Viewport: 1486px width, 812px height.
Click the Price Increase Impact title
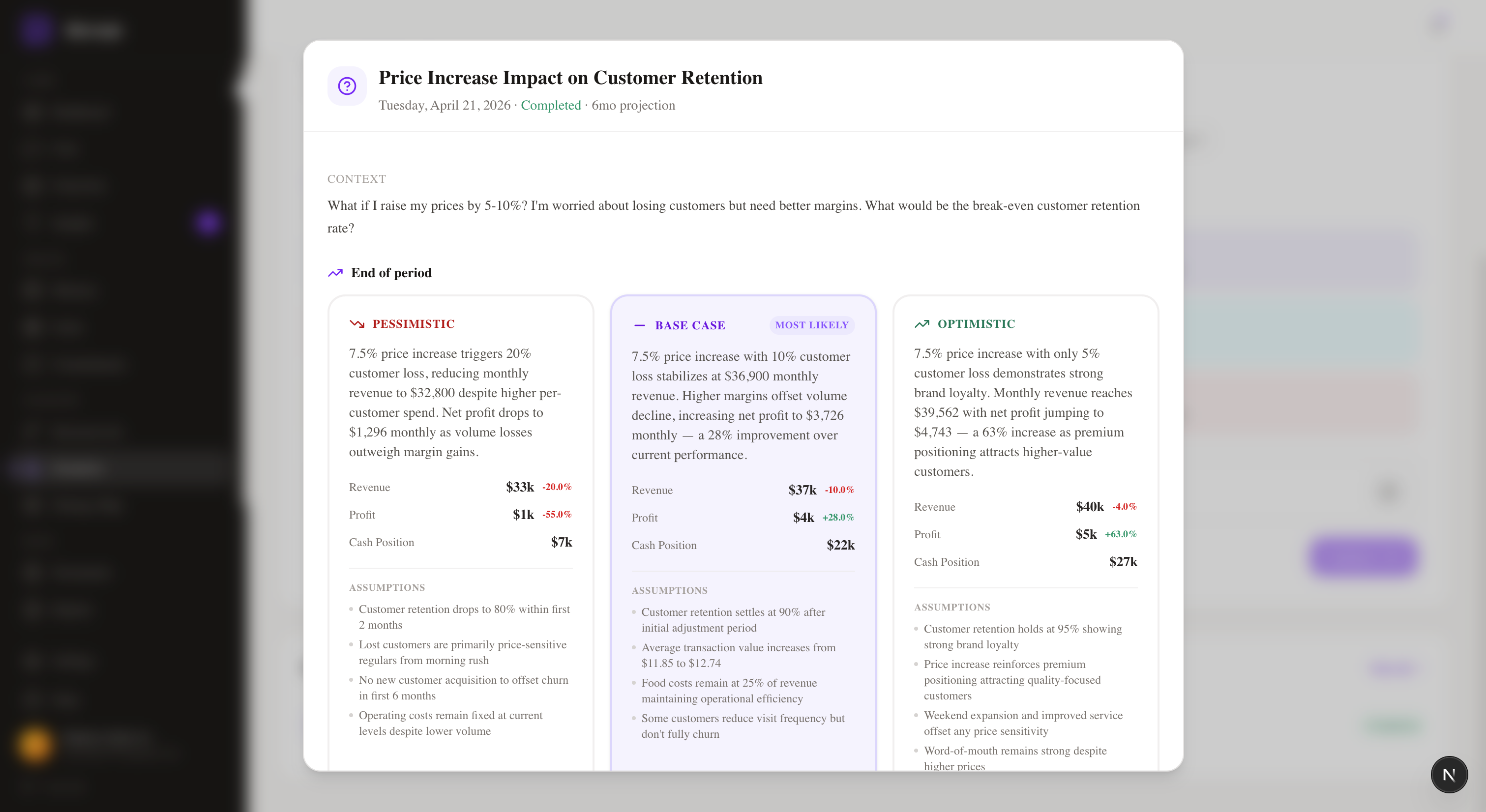pyautogui.click(x=570, y=78)
